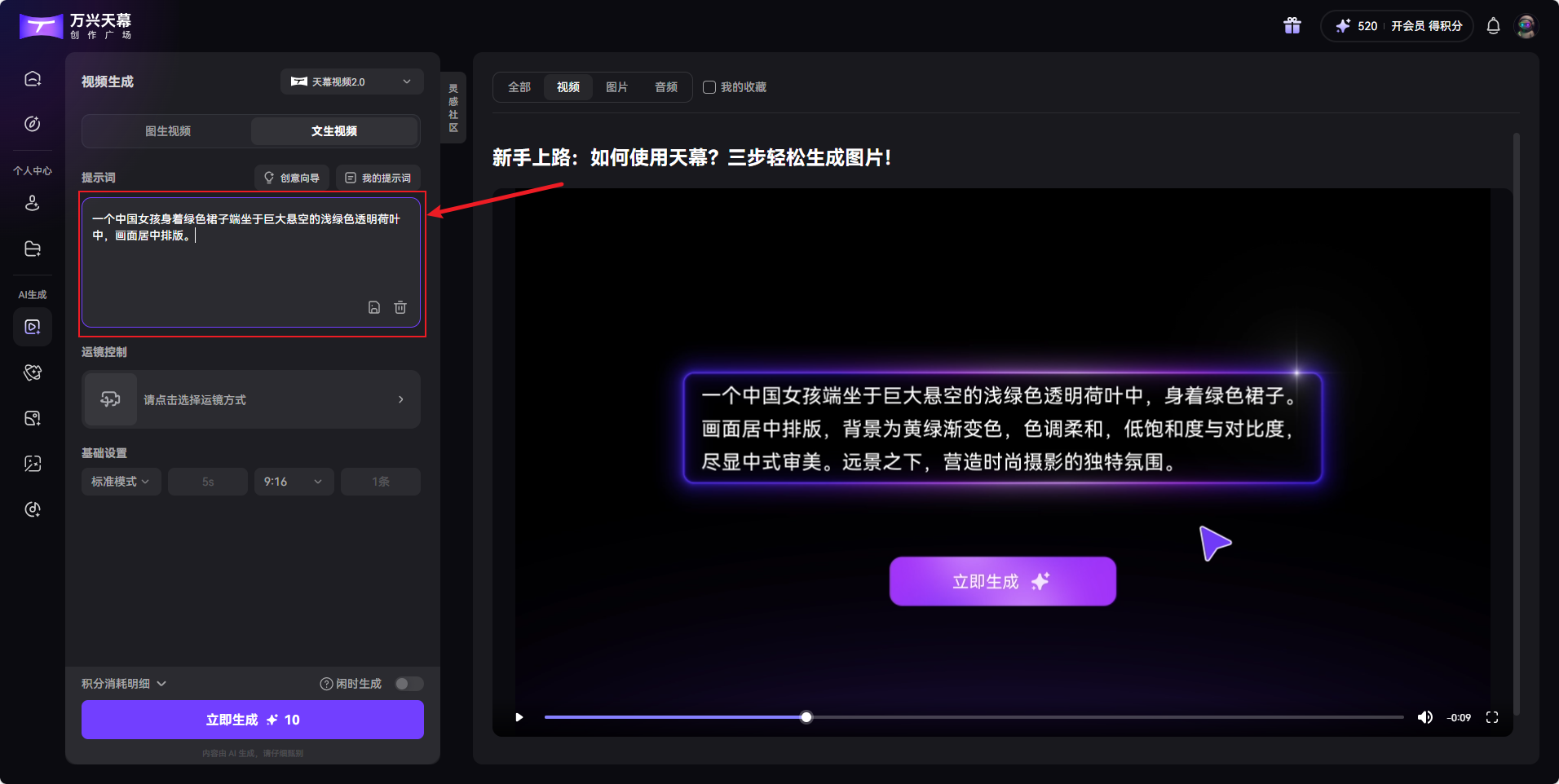Select the 全部 filter tab

coord(519,87)
